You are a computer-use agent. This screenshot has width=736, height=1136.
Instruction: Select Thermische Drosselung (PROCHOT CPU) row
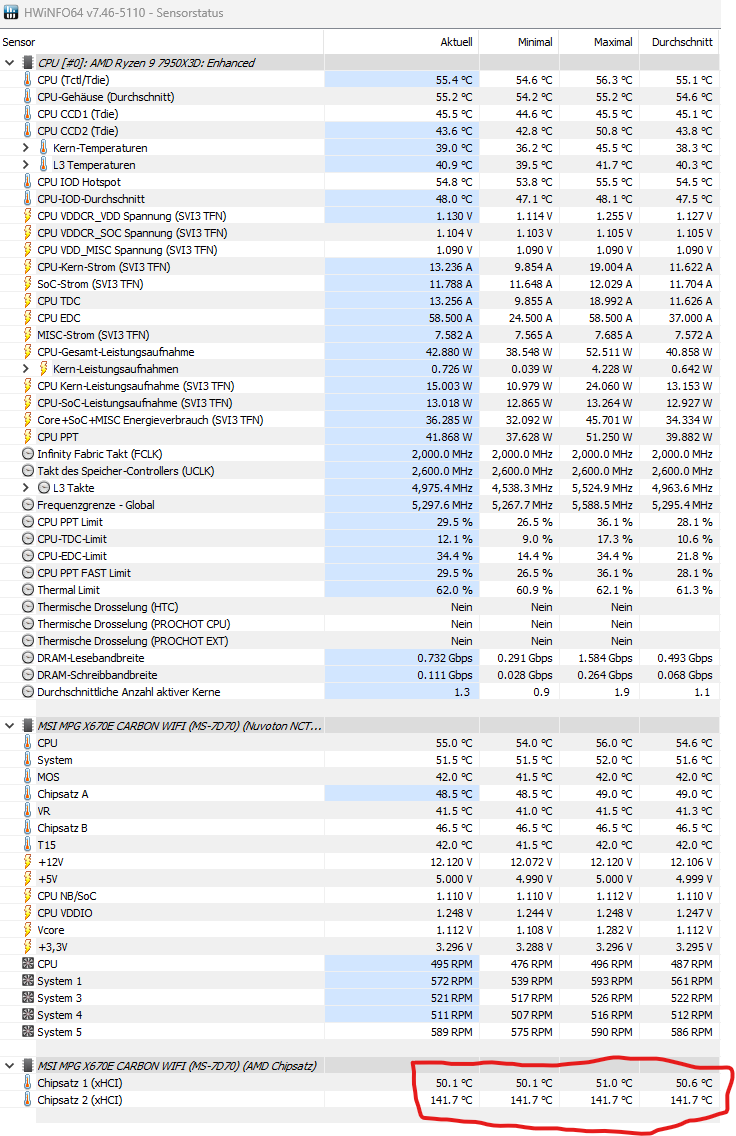(x=360, y=624)
